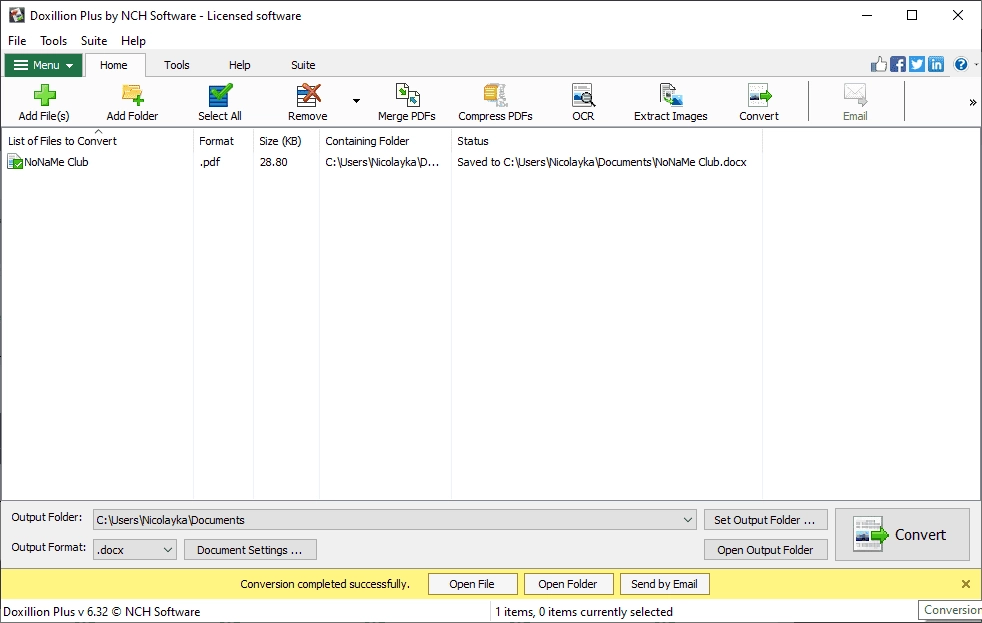This screenshot has height=623, width=982.
Task: Open the green Menu dropdown button
Action: click(43, 65)
